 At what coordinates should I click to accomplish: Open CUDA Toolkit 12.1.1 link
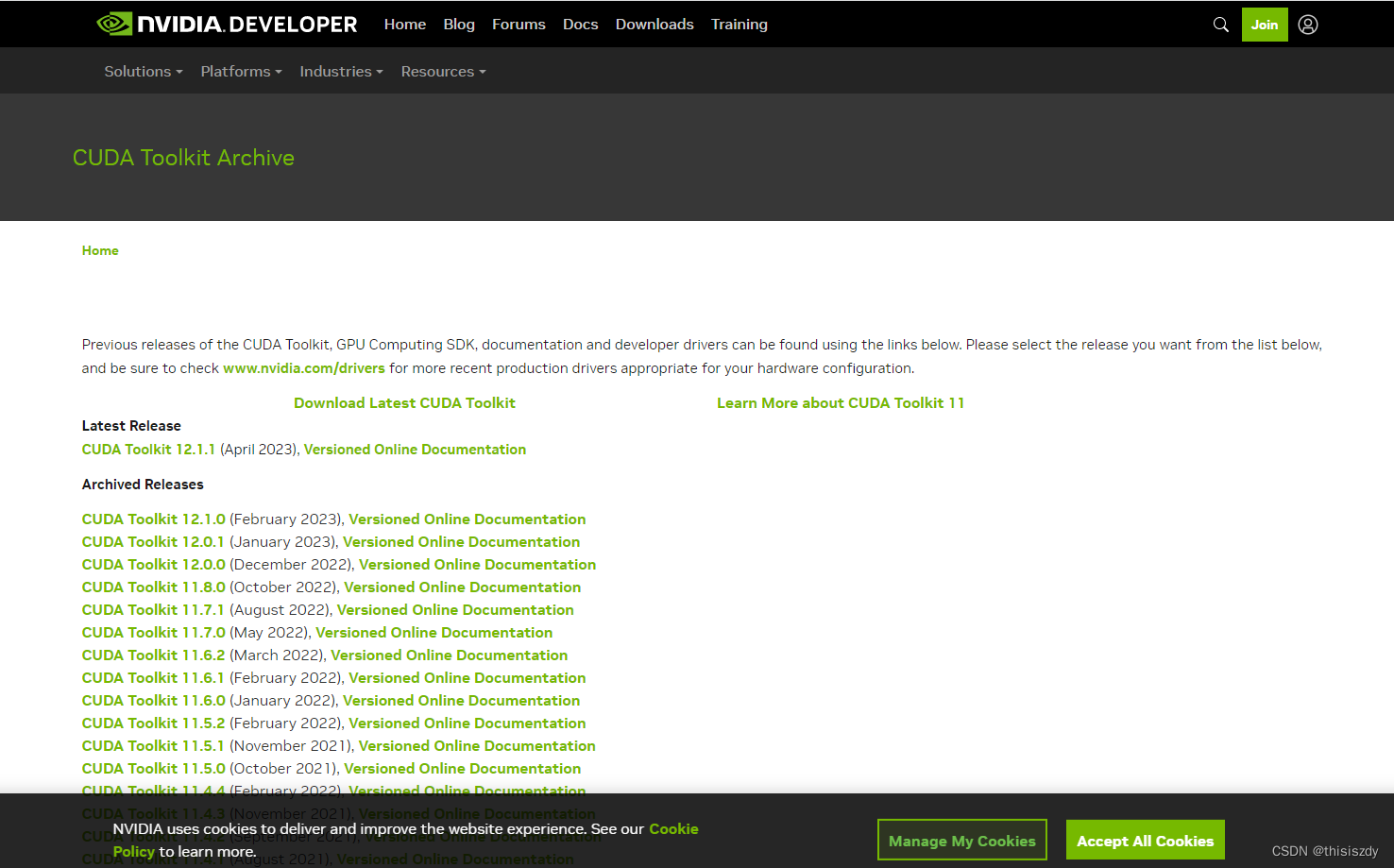(x=148, y=450)
